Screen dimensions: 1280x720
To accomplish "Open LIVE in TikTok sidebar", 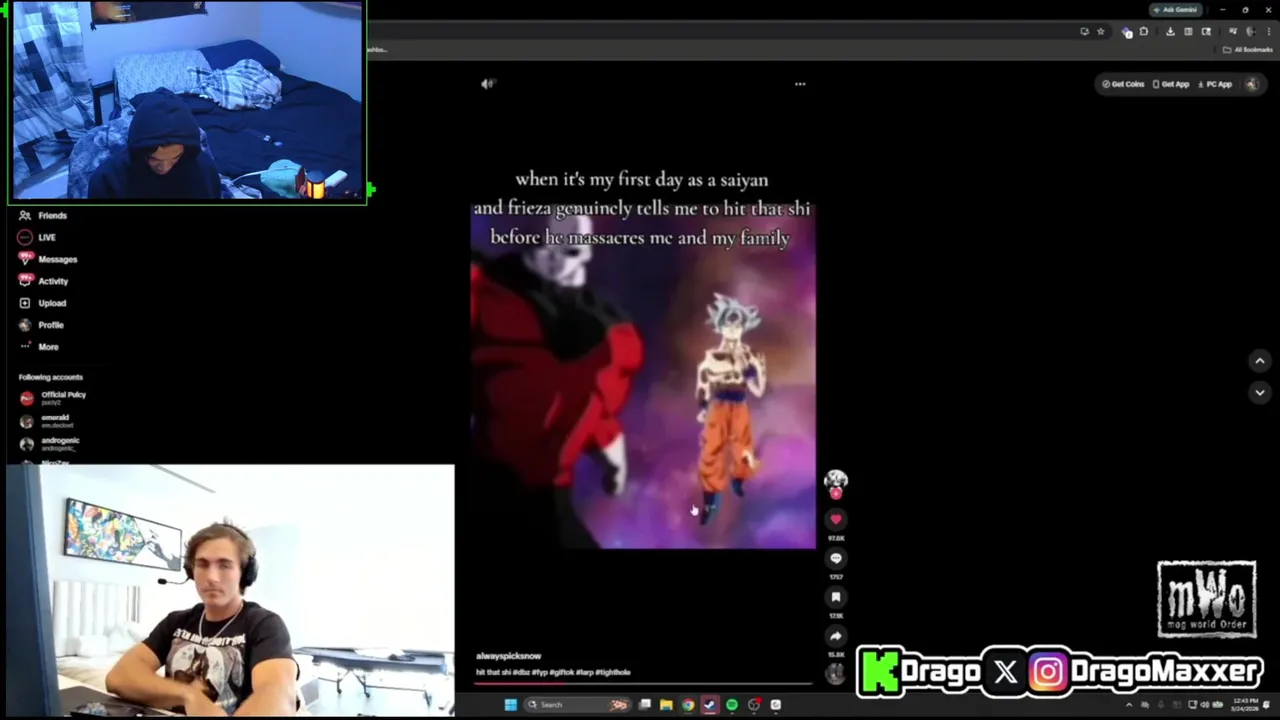I will click(37, 237).
